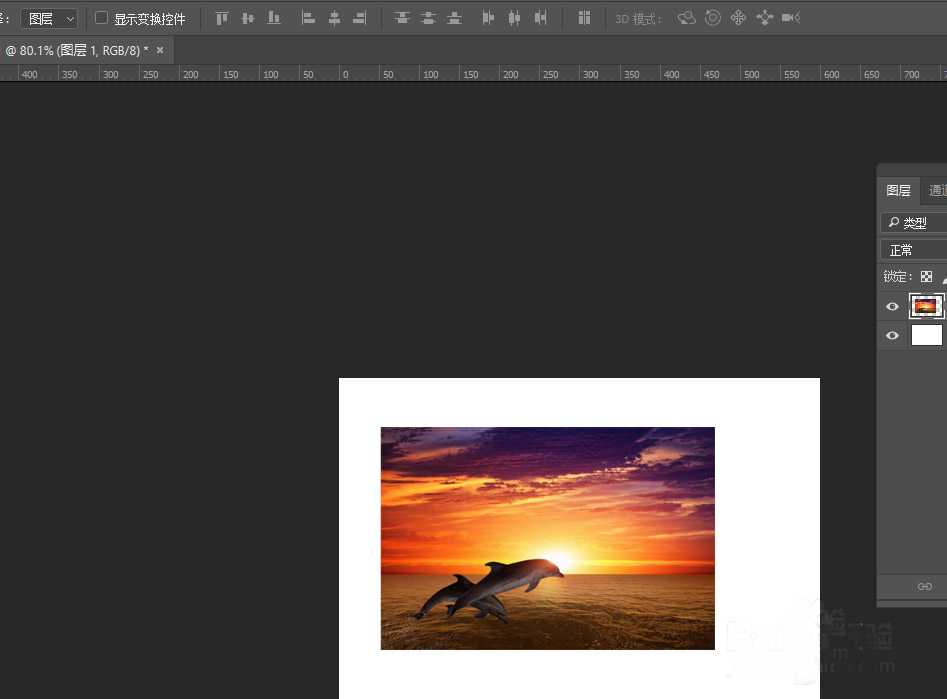947x699 pixels.
Task: Toggle visibility of the white layer
Action: coord(893,336)
